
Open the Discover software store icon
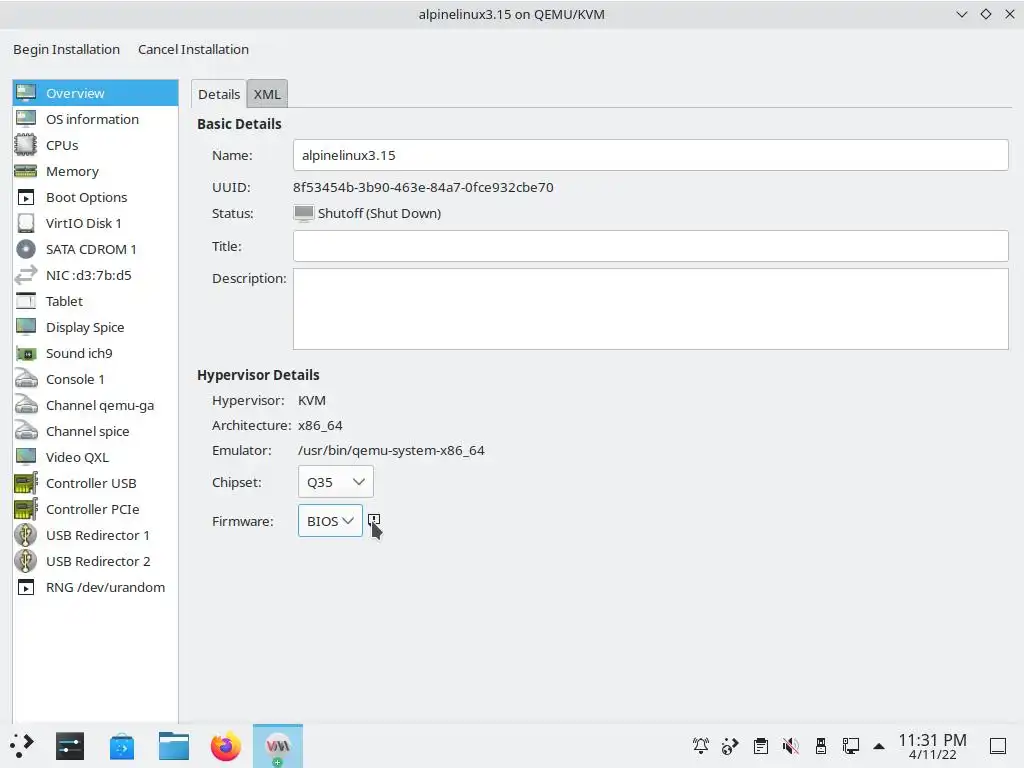point(122,746)
